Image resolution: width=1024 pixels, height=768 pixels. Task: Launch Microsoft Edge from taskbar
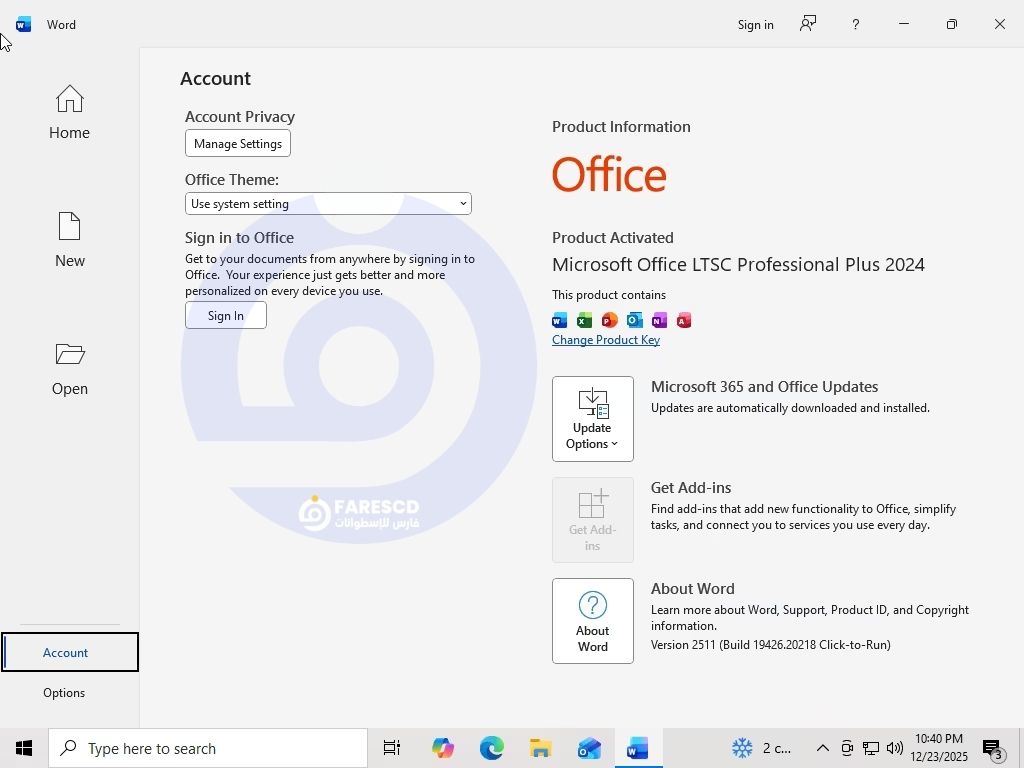(491, 748)
